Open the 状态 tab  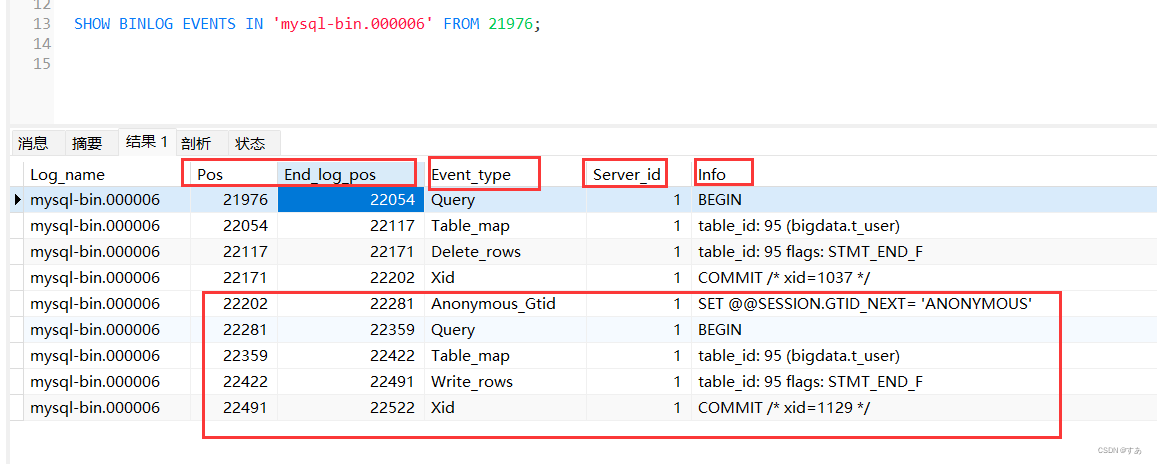coord(249,143)
